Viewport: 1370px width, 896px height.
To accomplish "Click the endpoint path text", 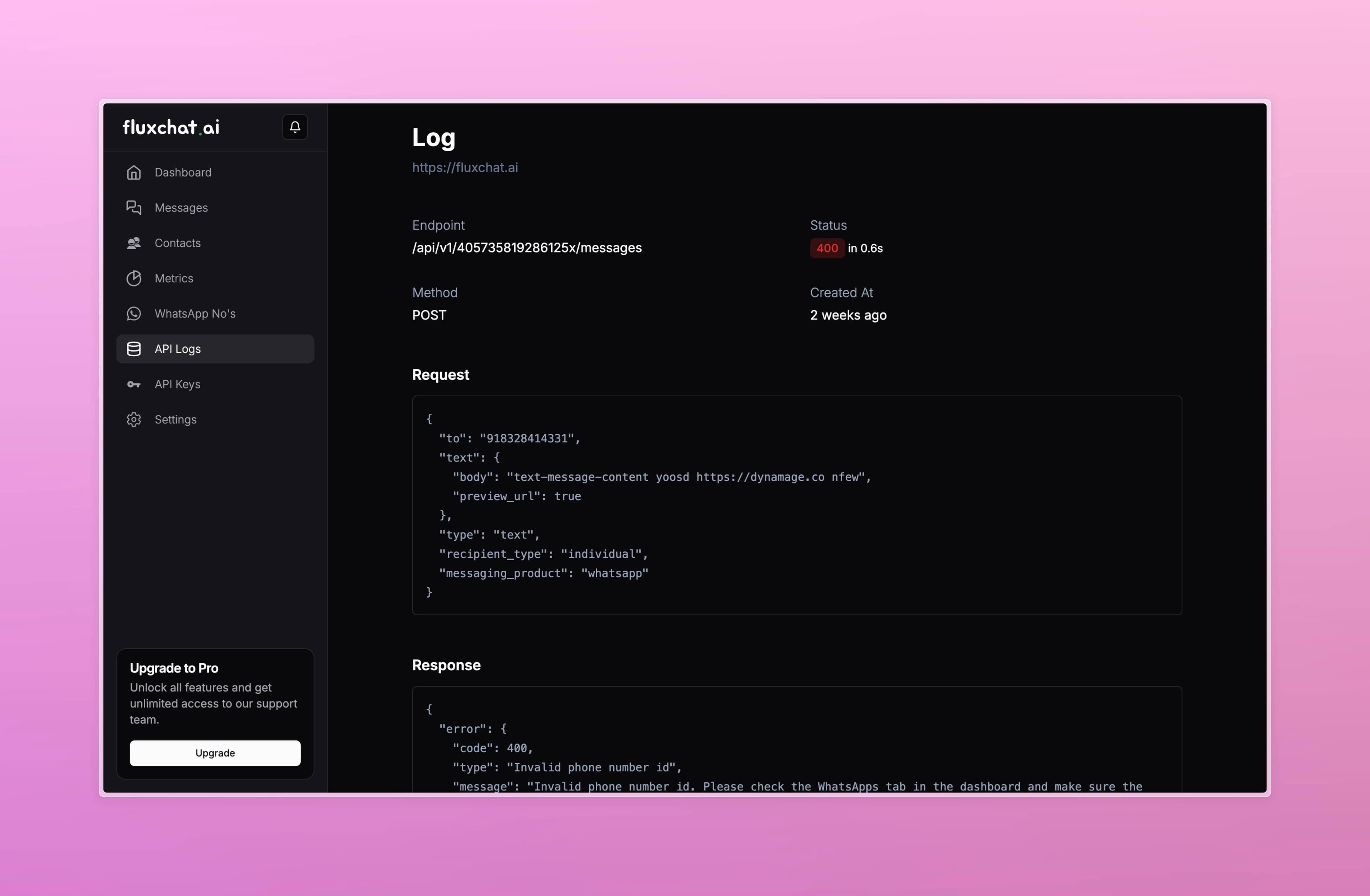I will click(526, 248).
